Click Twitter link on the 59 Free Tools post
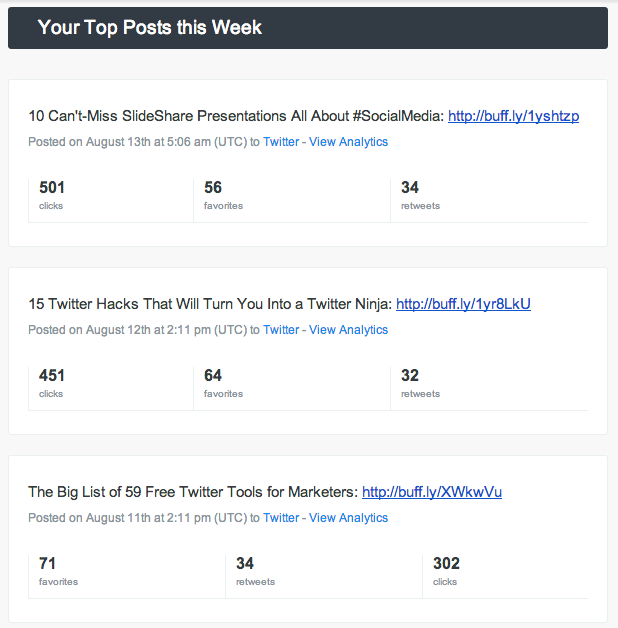Screen dimensions: 618x628 click(x=281, y=517)
